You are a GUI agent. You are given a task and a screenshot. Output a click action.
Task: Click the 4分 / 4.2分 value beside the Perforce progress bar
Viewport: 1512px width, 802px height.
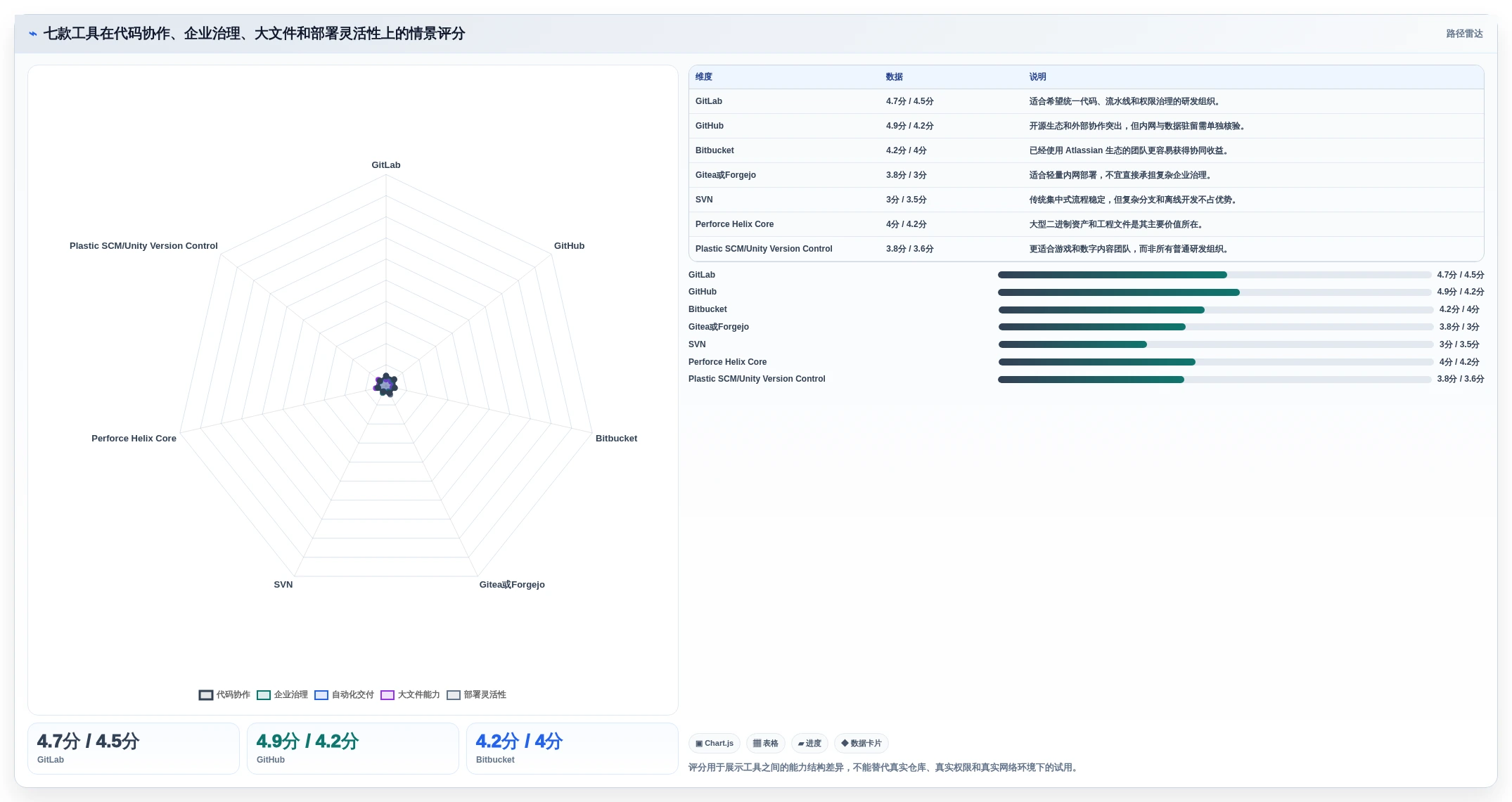(1459, 362)
